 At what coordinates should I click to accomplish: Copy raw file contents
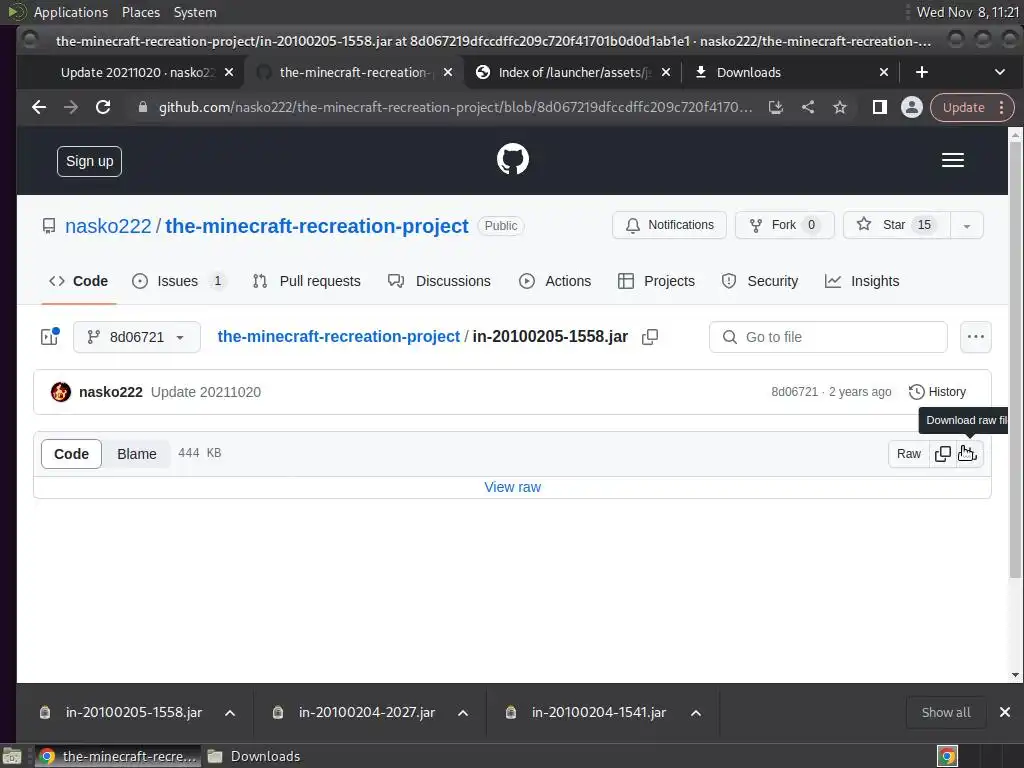[x=942, y=454]
